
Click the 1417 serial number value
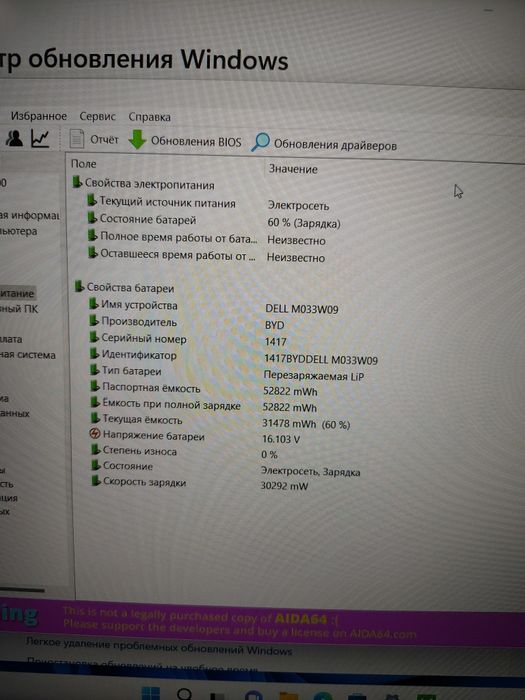(x=275, y=342)
